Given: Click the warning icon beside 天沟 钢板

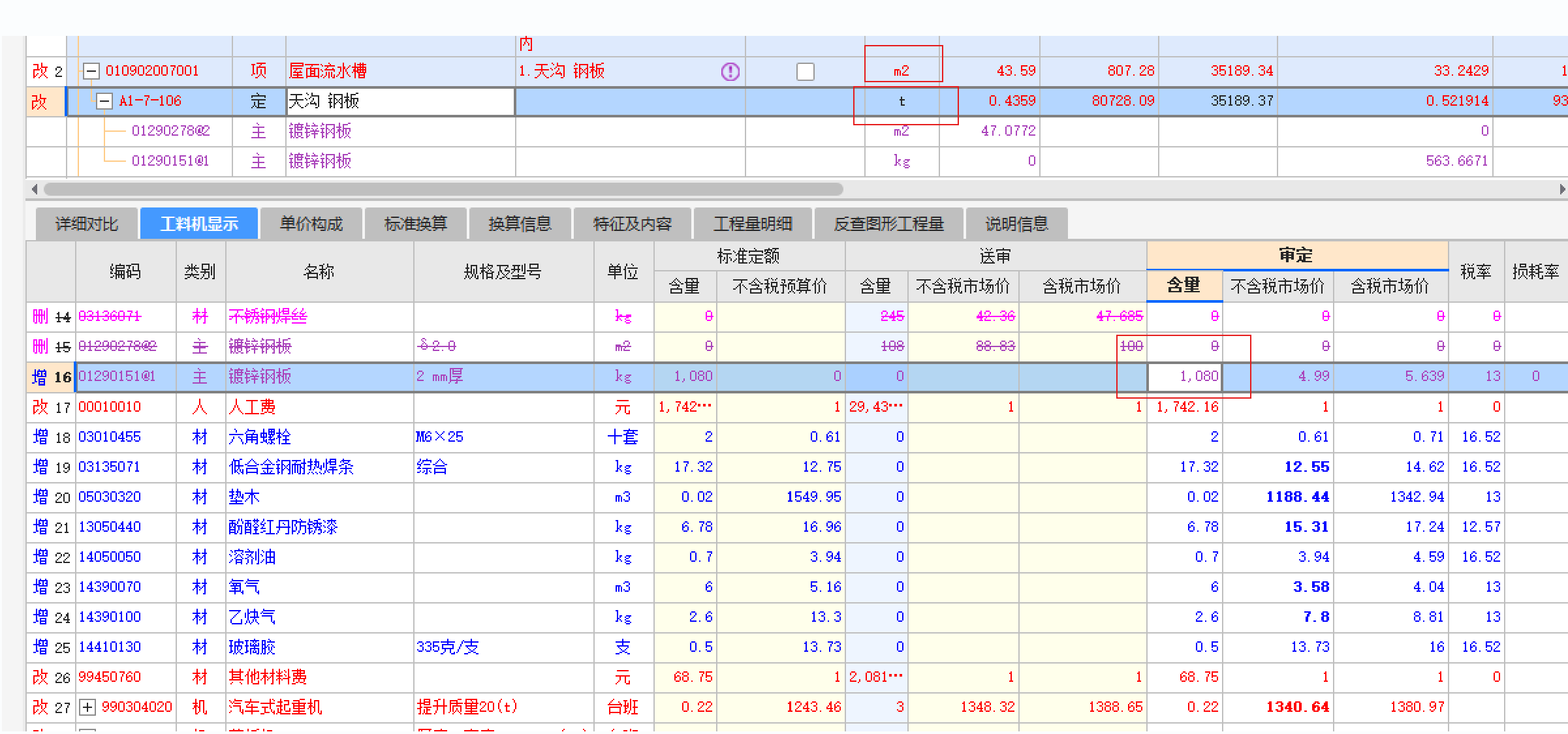Looking at the screenshot, I should click(x=730, y=72).
